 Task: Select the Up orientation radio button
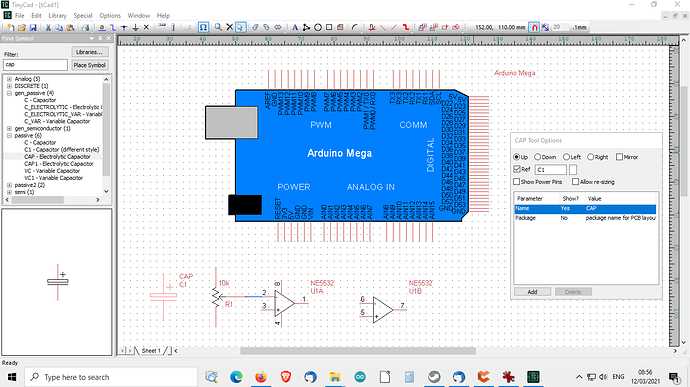pyautogui.click(x=517, y=157)
